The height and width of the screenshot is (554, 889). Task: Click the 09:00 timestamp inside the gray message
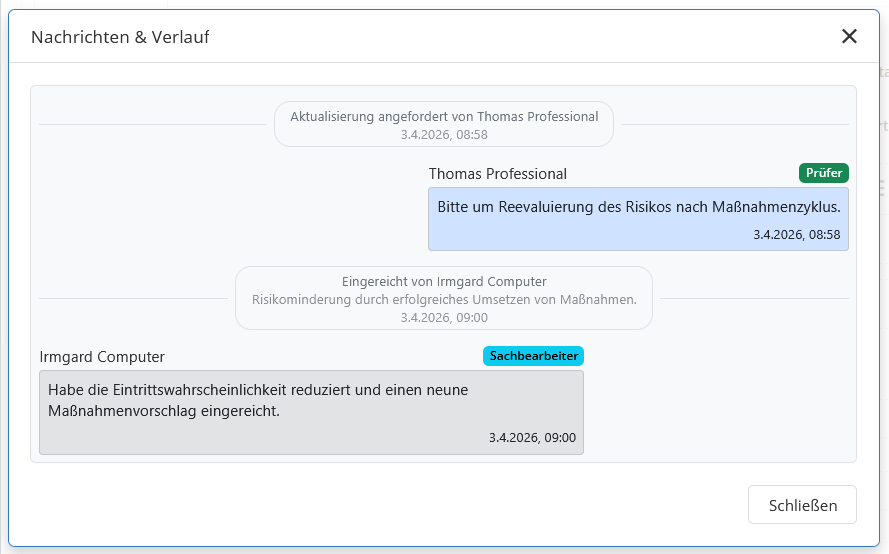(532, 438)
